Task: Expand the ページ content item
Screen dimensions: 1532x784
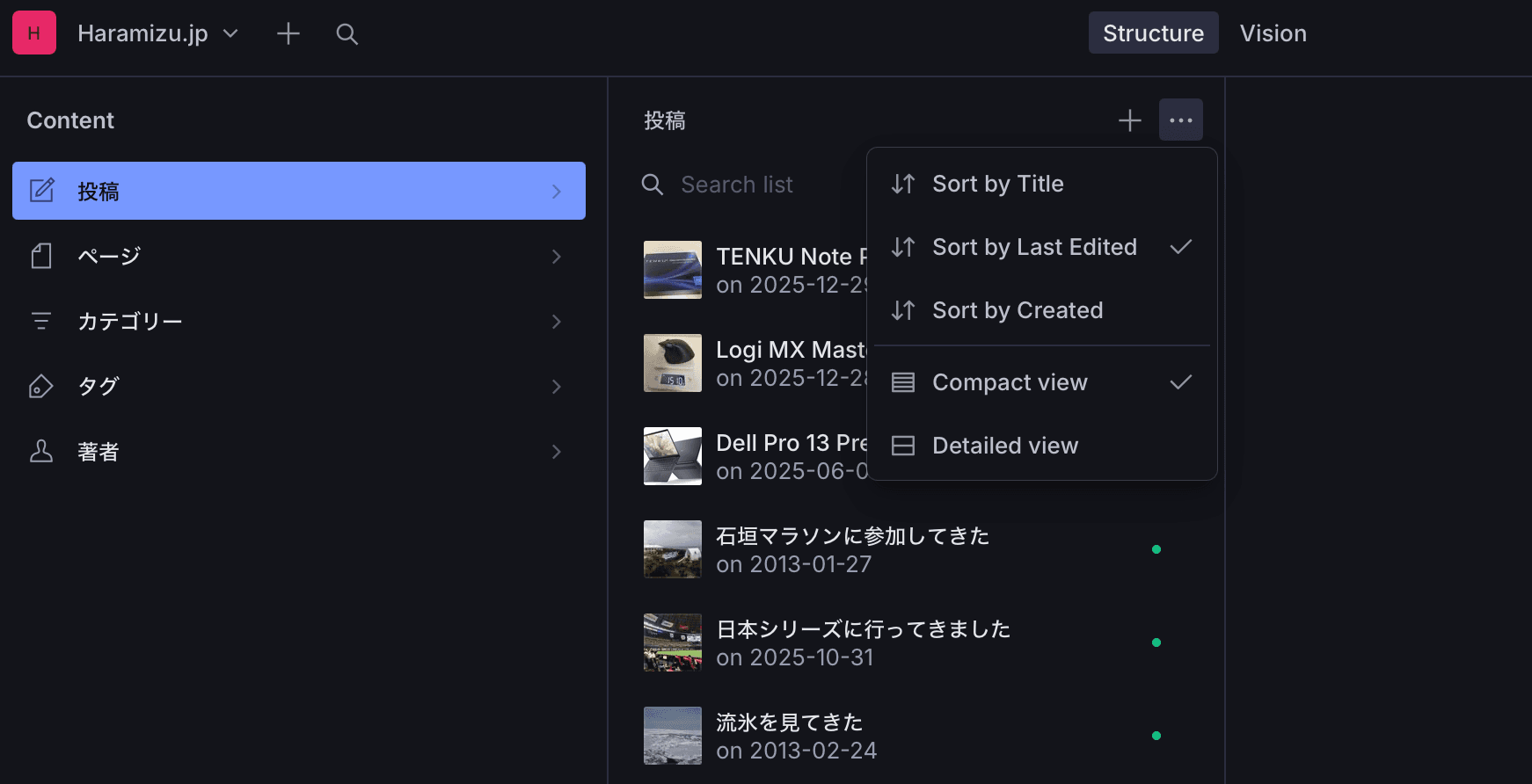Action: [x=298, y=257]
